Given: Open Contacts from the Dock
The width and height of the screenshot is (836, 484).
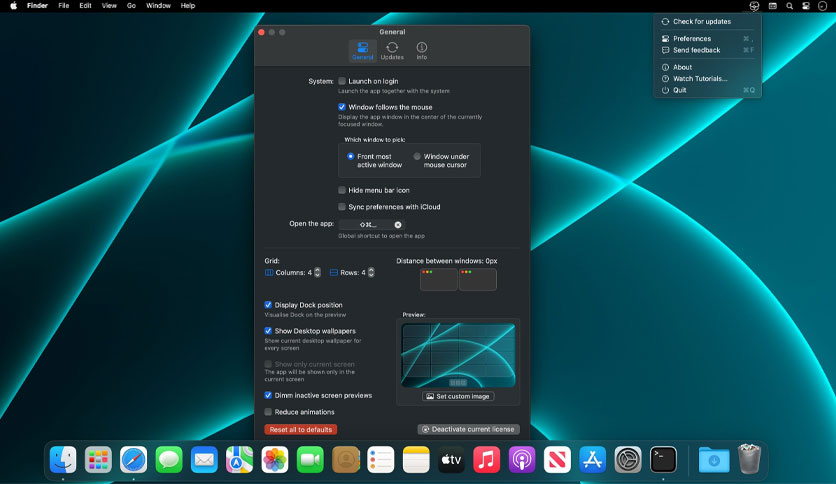Looking at the screenshot, I should (345, 459).
